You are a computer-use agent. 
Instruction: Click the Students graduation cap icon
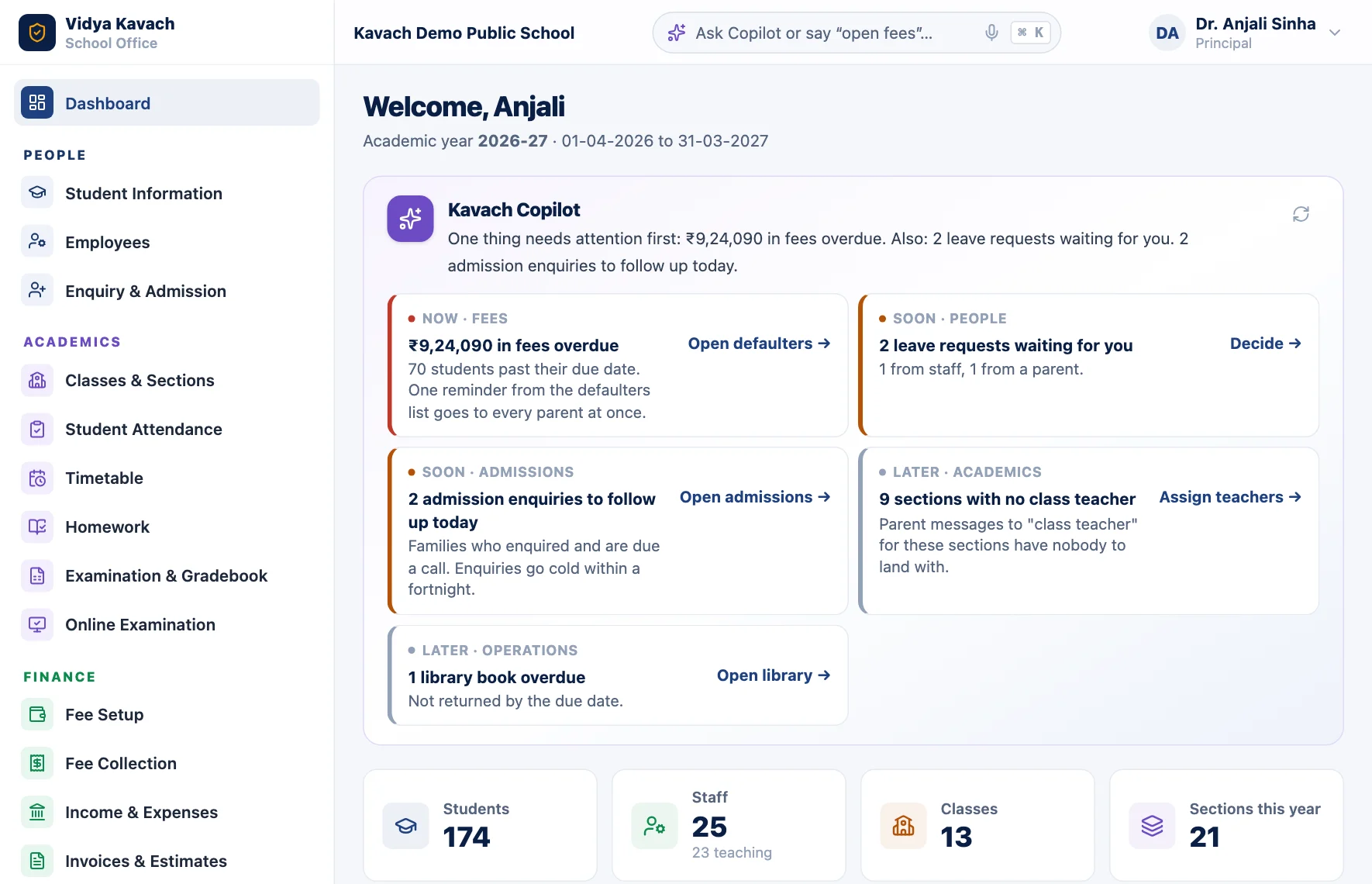[405, 826]
